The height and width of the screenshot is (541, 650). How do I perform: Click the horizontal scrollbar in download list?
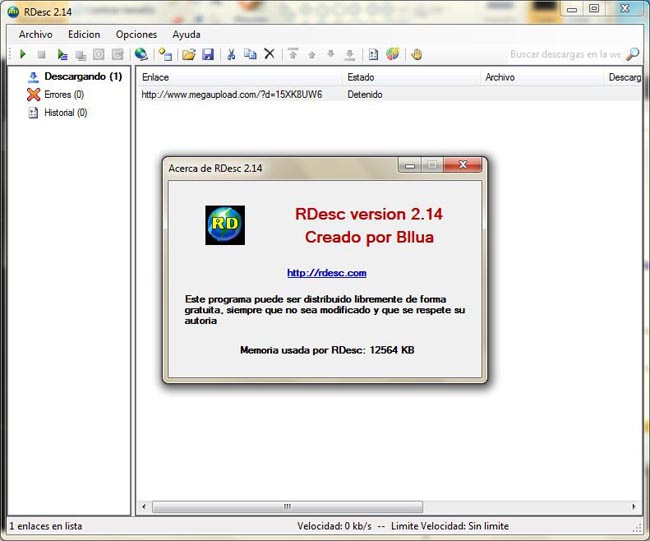click(280, 507)
